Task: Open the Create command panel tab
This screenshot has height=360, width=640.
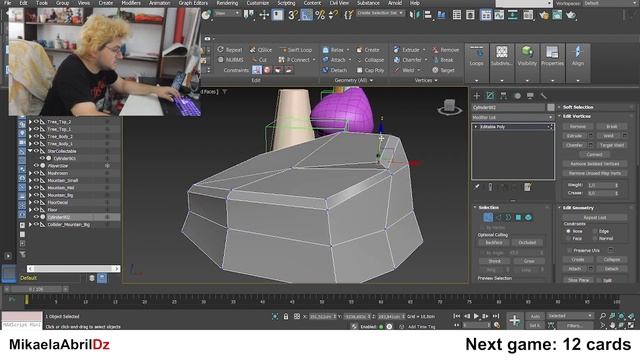Action: (x=477, y=96)
